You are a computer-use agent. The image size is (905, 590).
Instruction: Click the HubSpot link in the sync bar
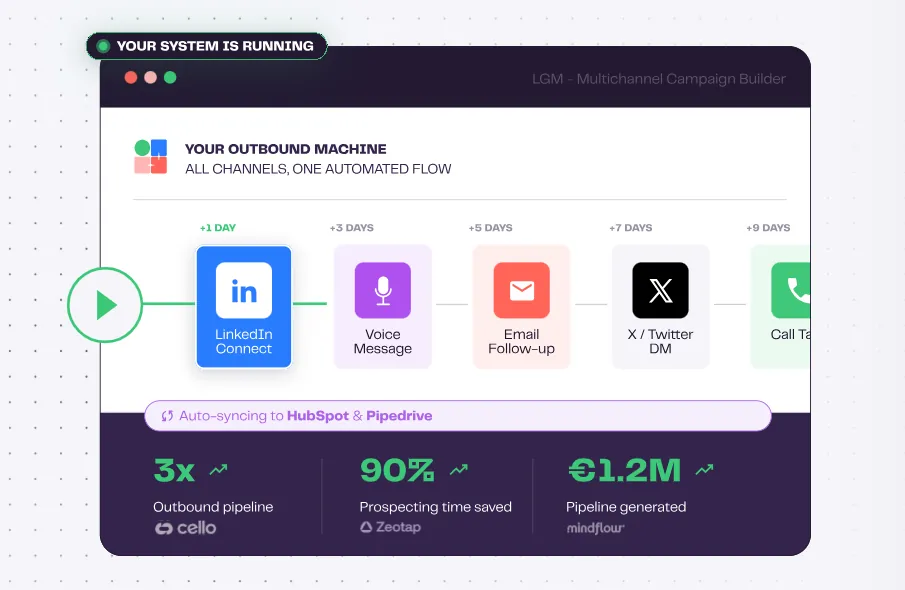pos(318,416)
